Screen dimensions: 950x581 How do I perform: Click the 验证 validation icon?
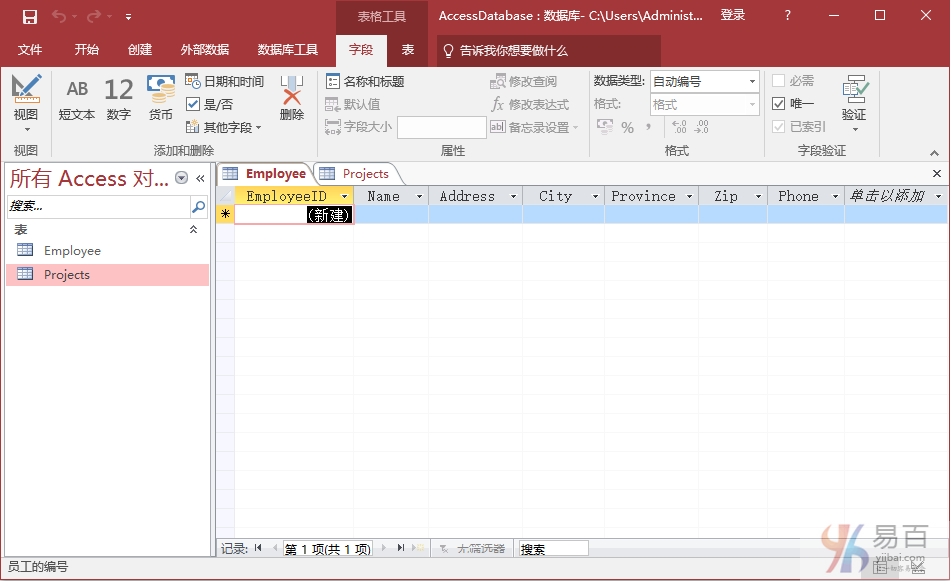854,98
